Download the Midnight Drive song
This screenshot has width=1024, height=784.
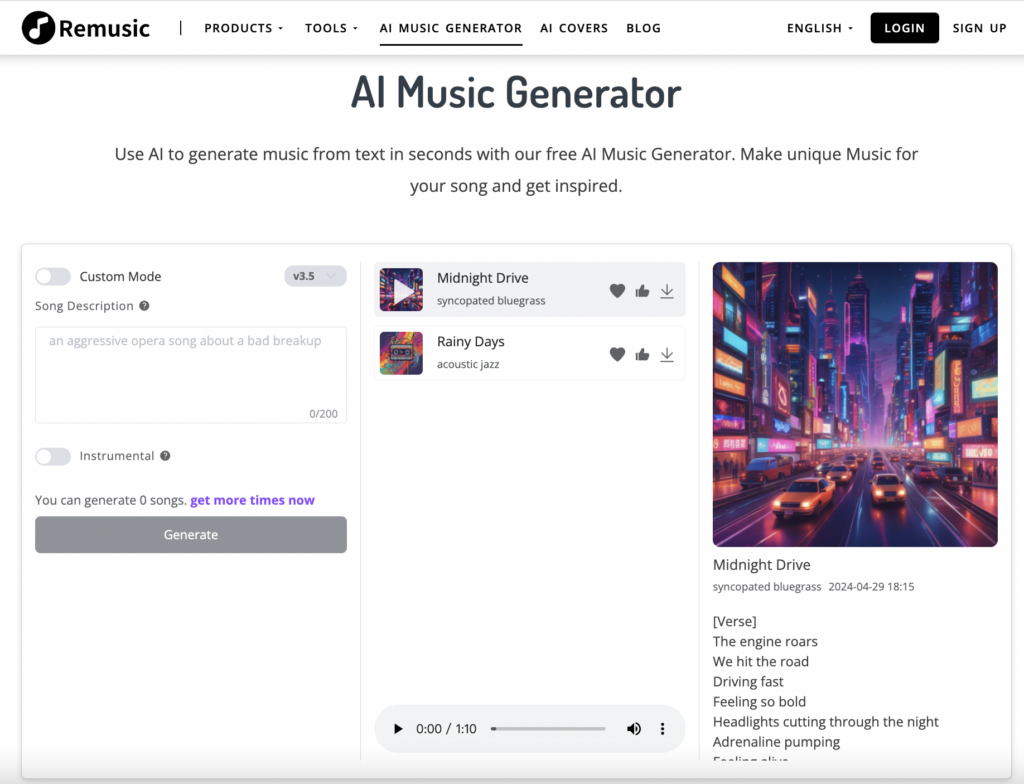(x=667, y=291)
